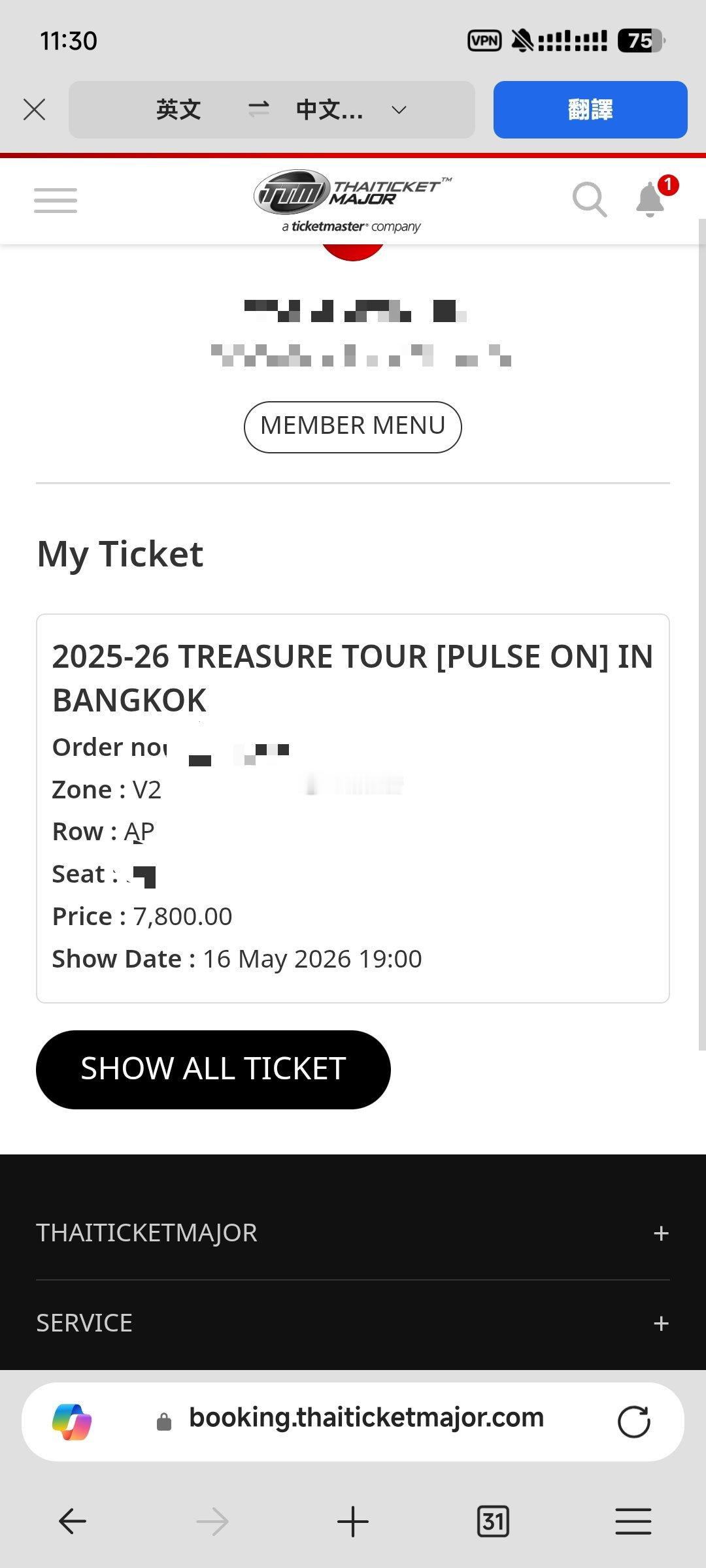This screenshot has height=1568, width=706.
Task: Tap the booking.thaiticketmajor.com address field
Action: point(366,1418)
